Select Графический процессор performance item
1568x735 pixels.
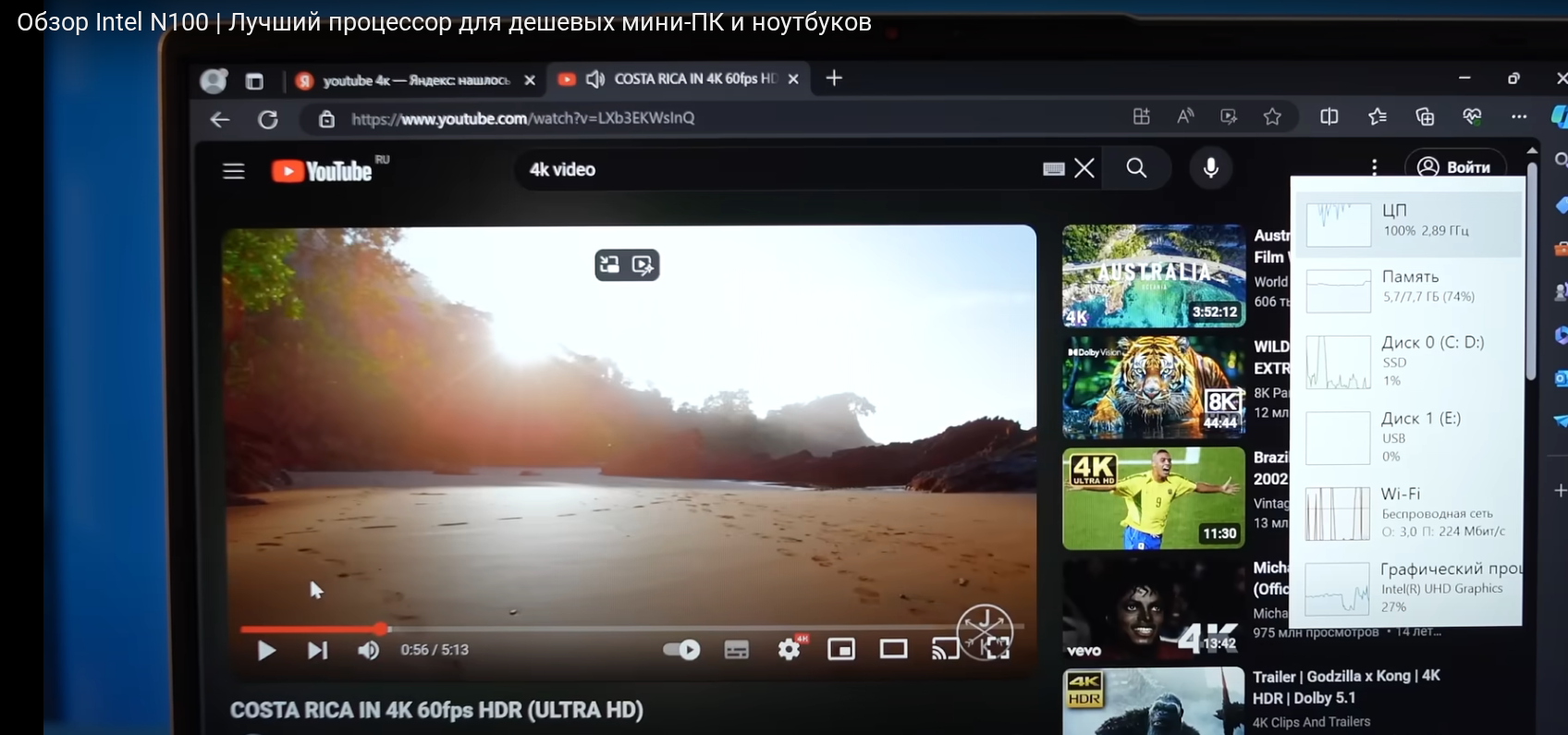[1409, 588]
